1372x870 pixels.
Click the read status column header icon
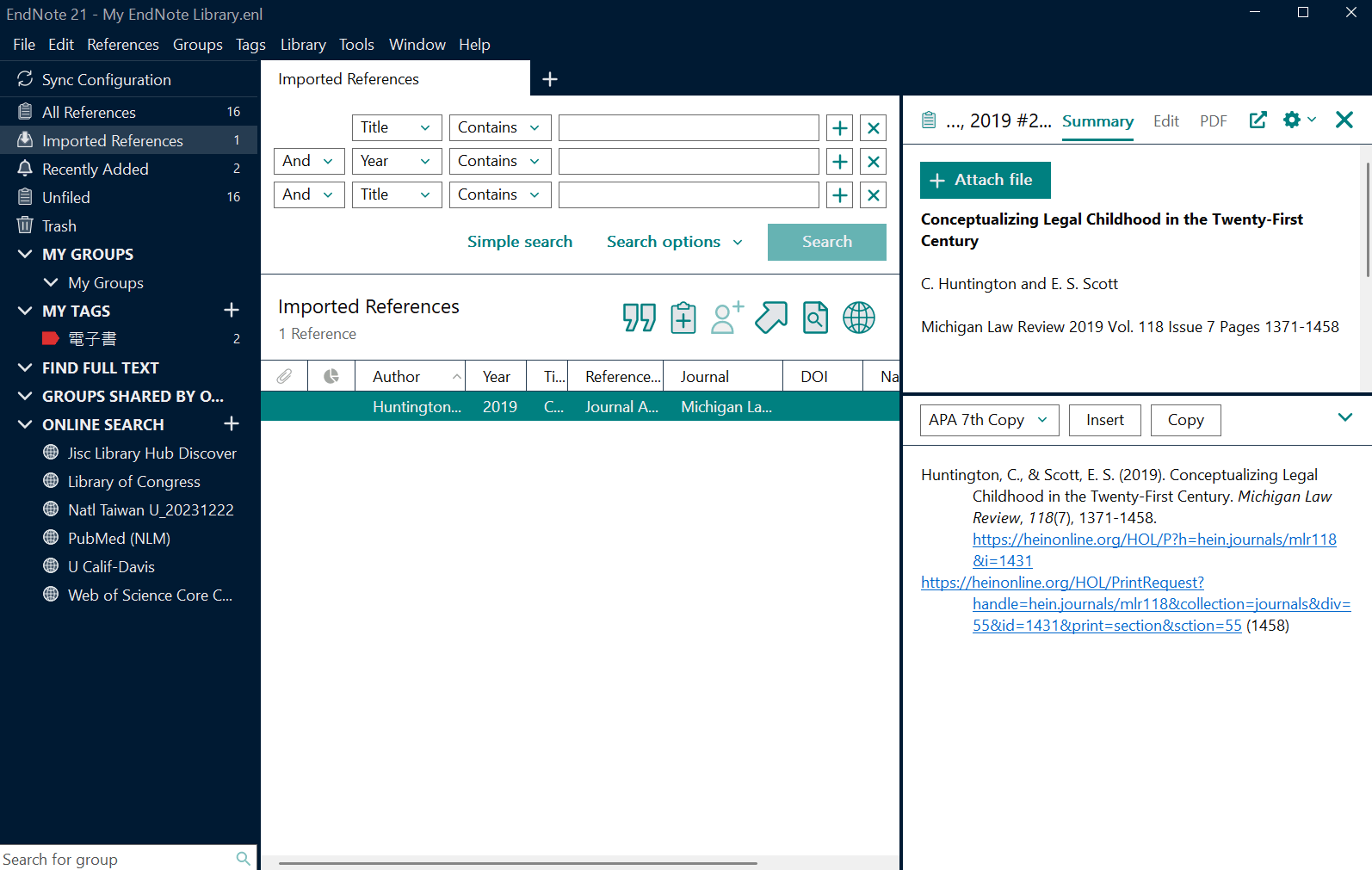331,376
